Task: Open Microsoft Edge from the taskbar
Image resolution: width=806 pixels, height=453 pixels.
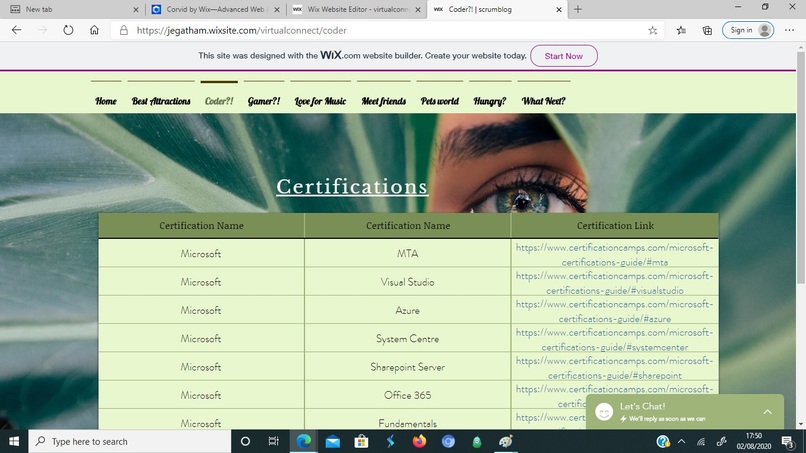Action: click(303, 441)
